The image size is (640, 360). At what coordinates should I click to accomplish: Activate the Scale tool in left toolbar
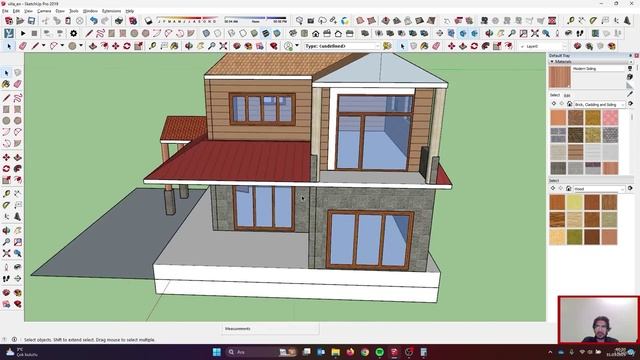pos(6,180)
